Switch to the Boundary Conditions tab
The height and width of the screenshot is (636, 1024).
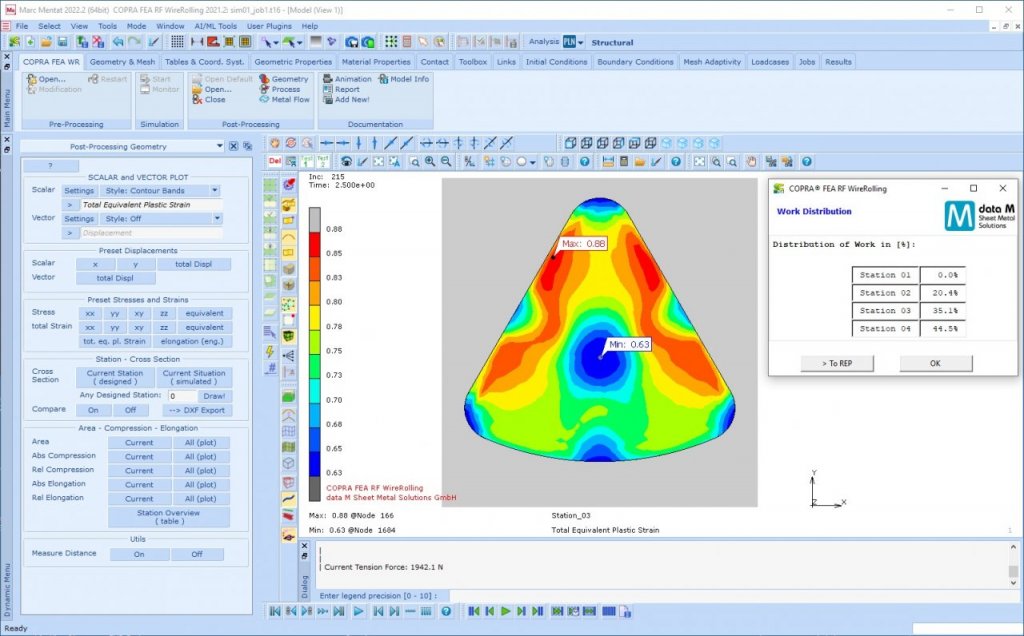(x=635, y=62)
